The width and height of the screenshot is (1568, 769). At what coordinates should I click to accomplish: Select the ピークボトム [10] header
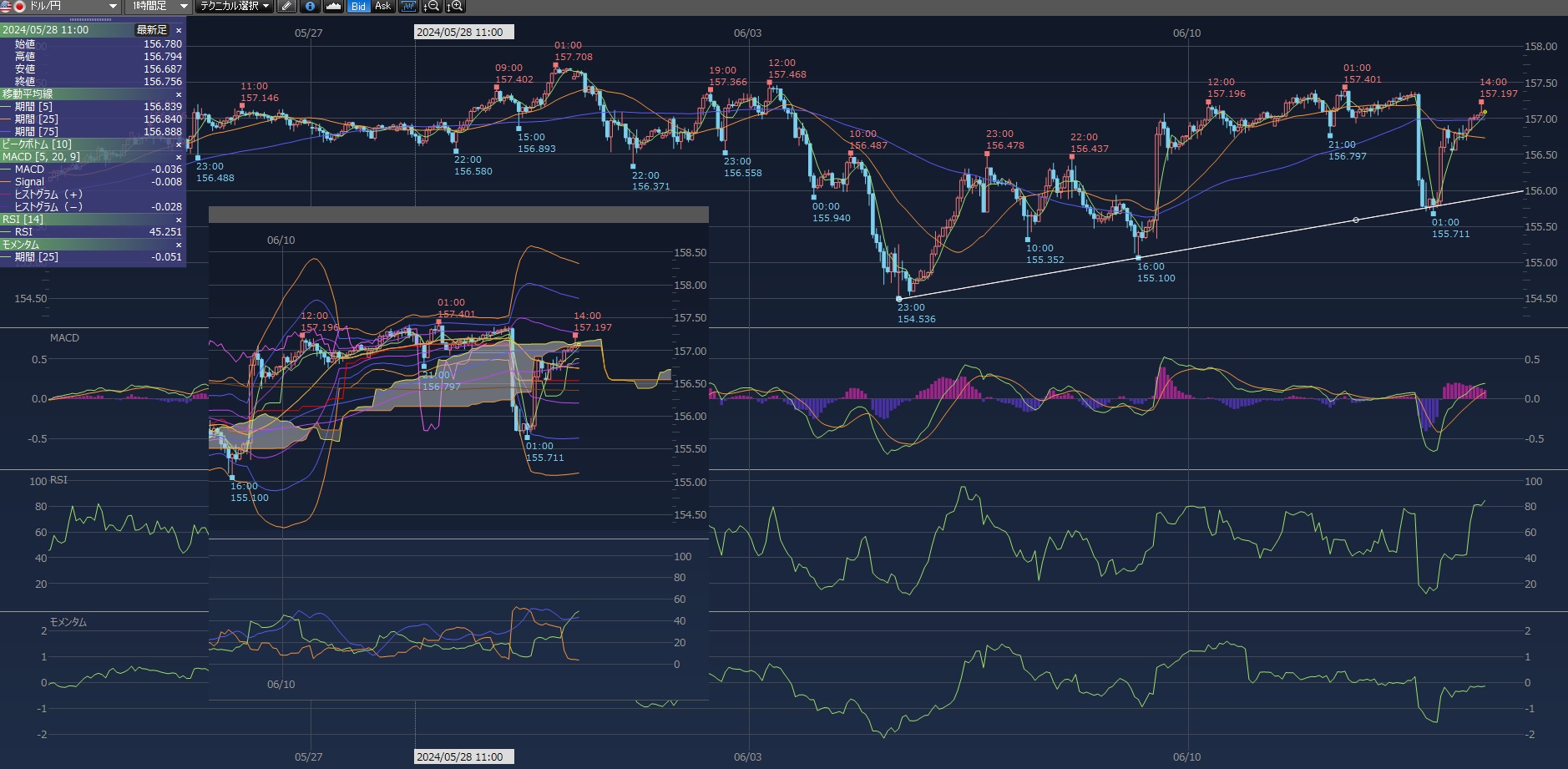[x=38, y=144]
